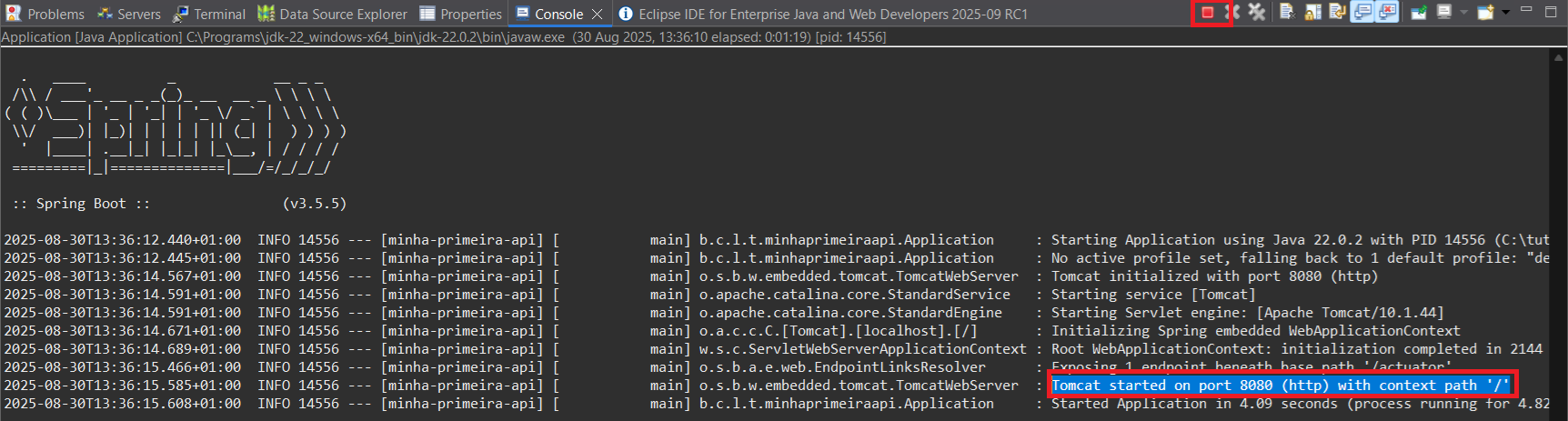Switch to the Problems tab
The width and height of the screenshot is (1568, 421).
46,14
